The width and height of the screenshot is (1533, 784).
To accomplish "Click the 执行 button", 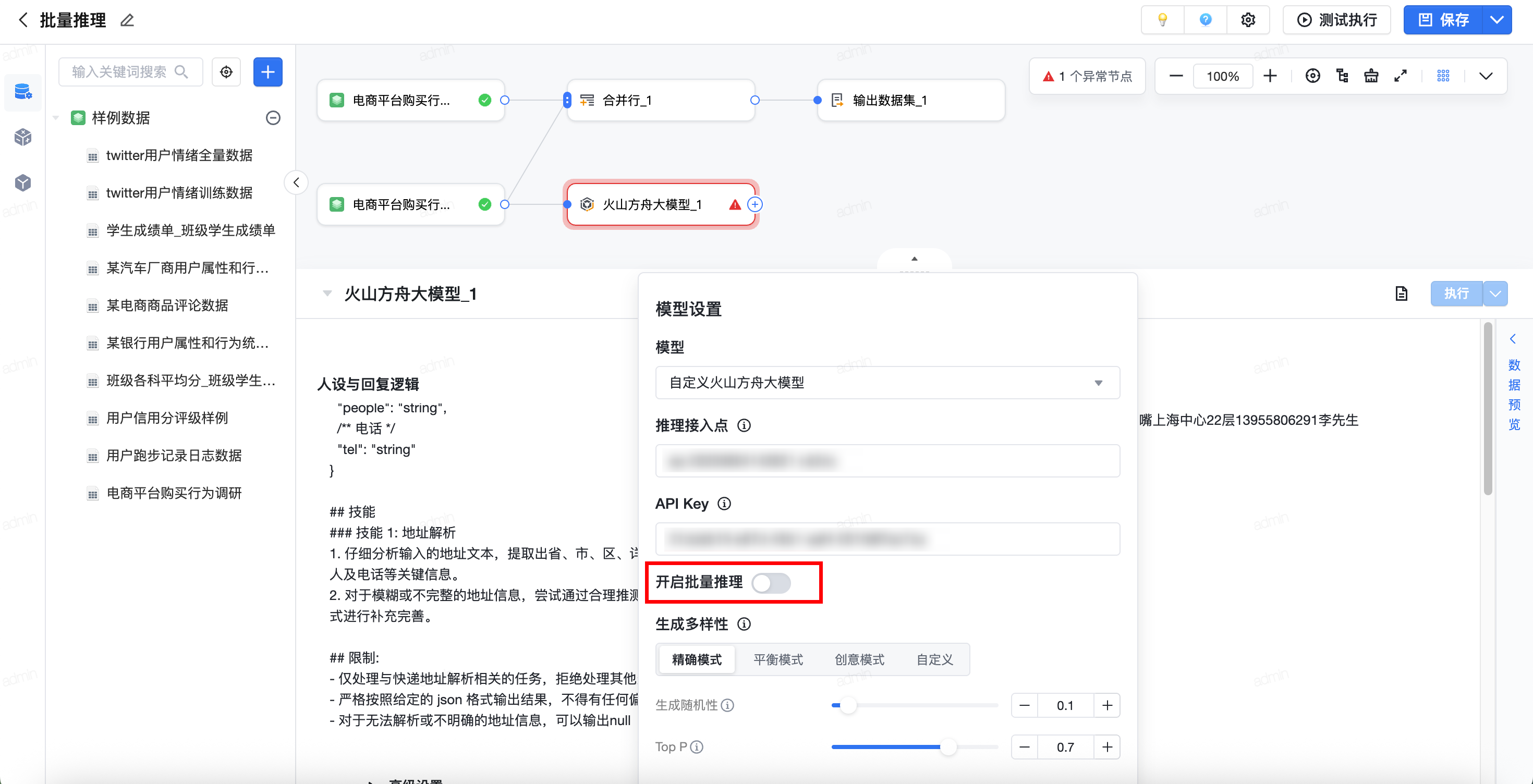I will click(x=1456, y=293).
